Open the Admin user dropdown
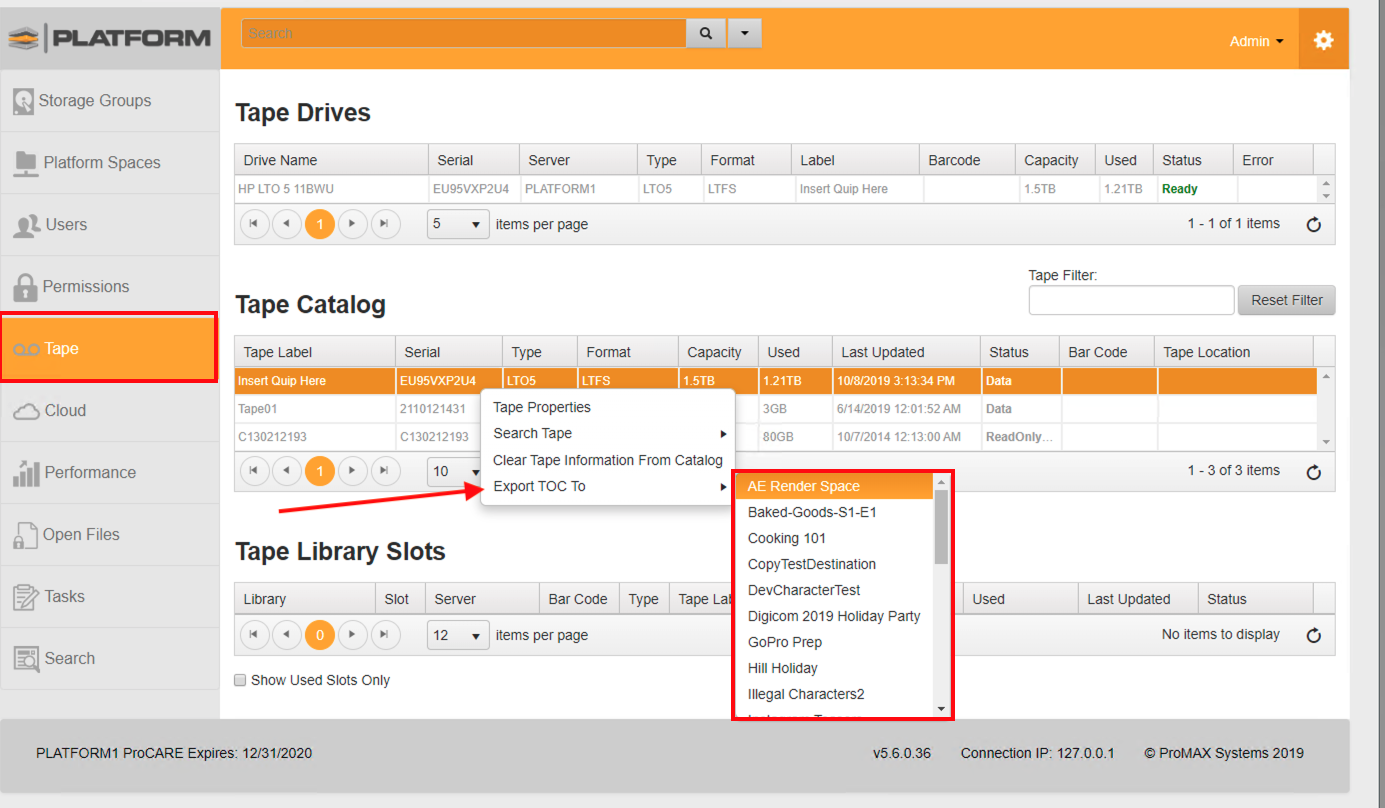This screenshot has width=1385, height=808. pos(1256,41)
